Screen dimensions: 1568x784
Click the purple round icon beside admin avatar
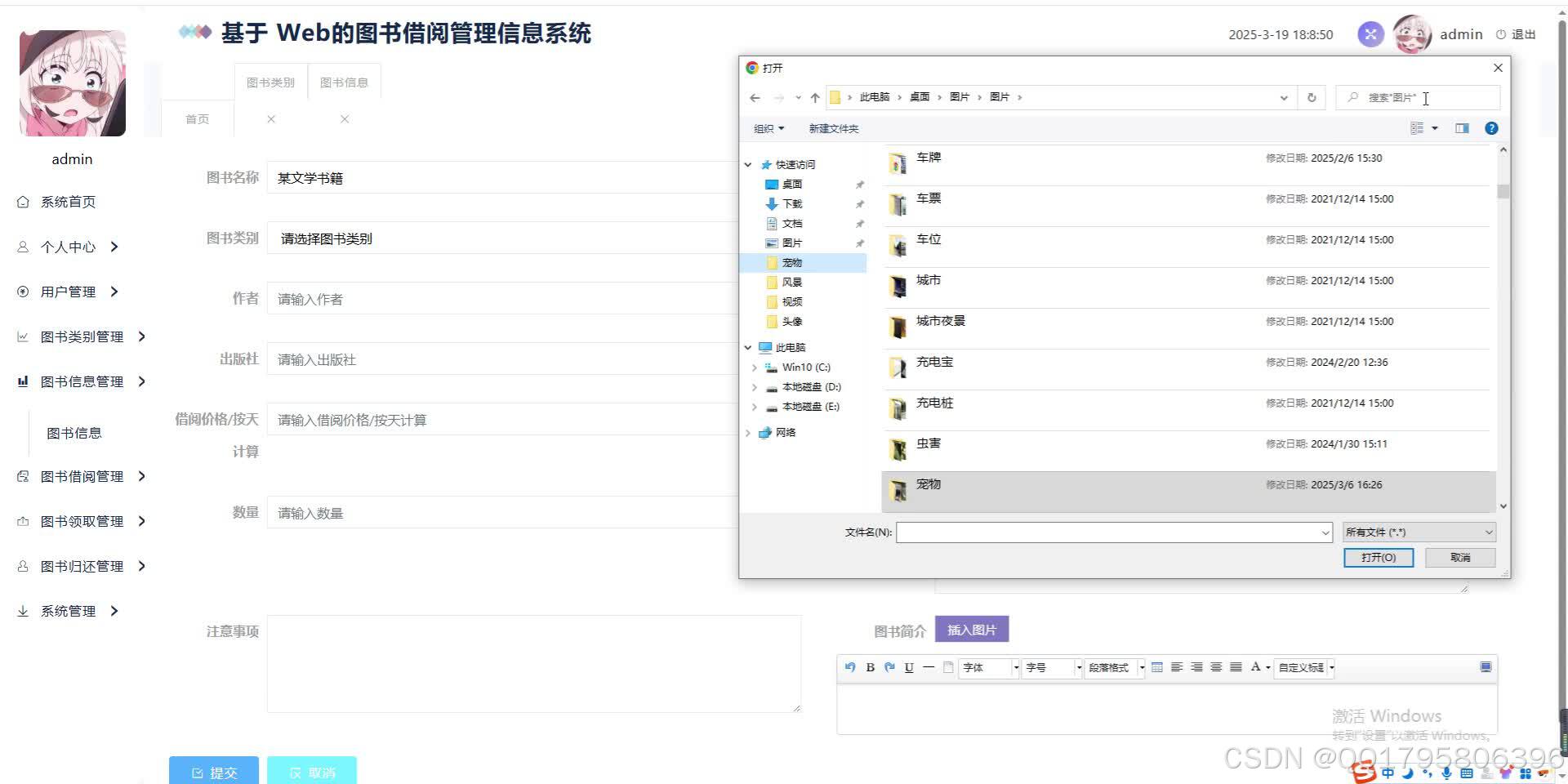coord(1370,34)
